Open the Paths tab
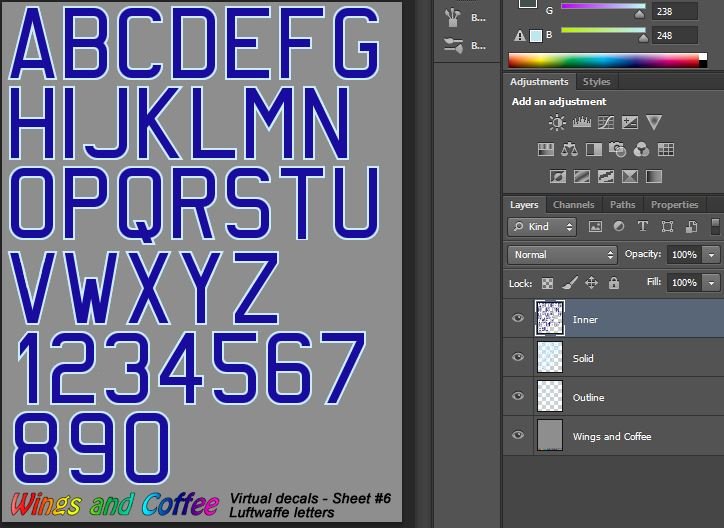This screenshot has height=528, width=724. 622,204
